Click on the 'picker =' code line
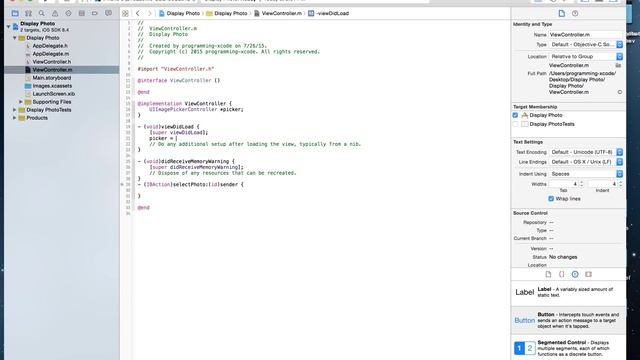The height and width of the screenshot is (360, 640). 163,138
